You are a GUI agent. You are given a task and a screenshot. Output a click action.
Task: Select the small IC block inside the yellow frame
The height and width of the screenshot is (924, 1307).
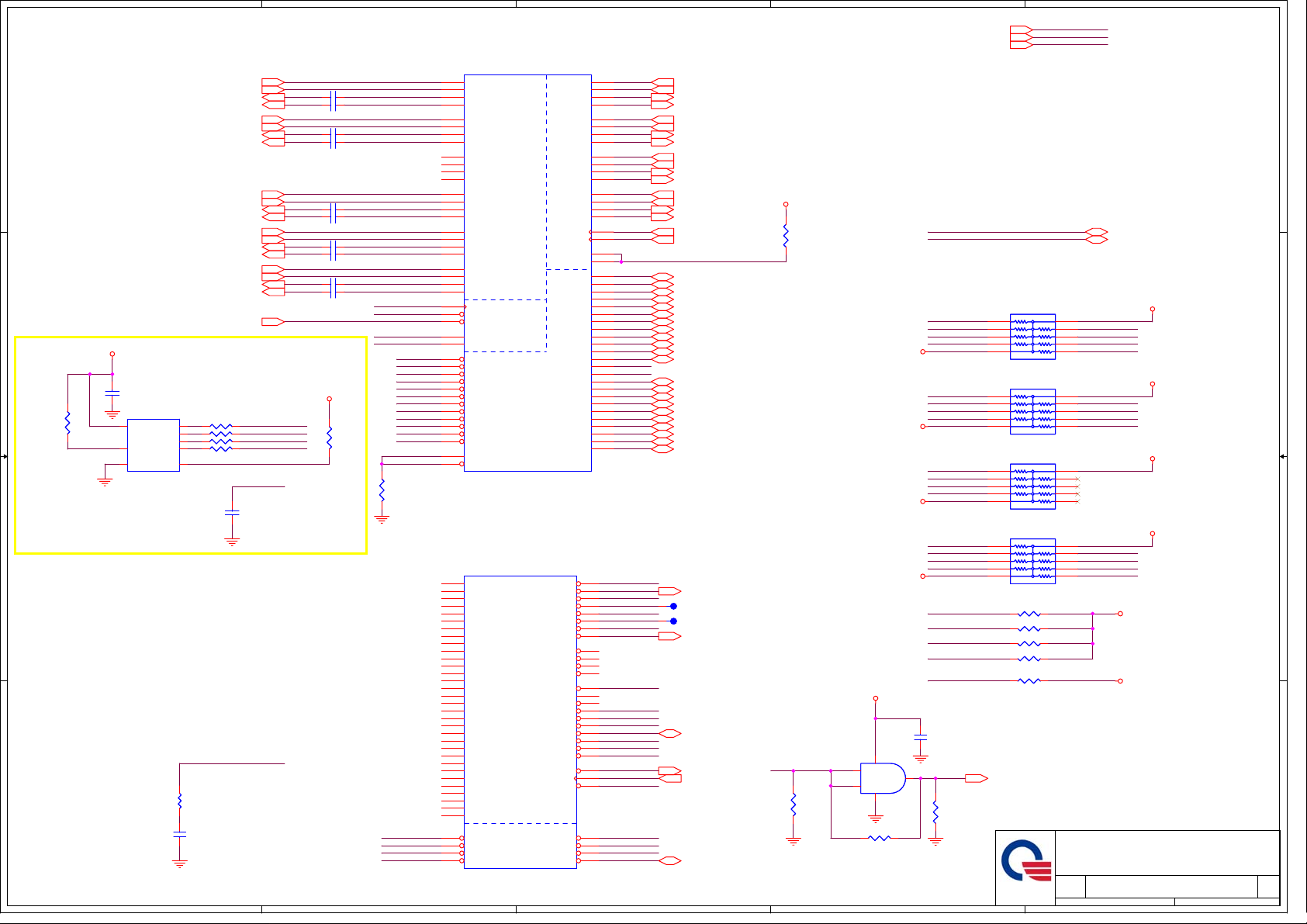click(154, 445)
